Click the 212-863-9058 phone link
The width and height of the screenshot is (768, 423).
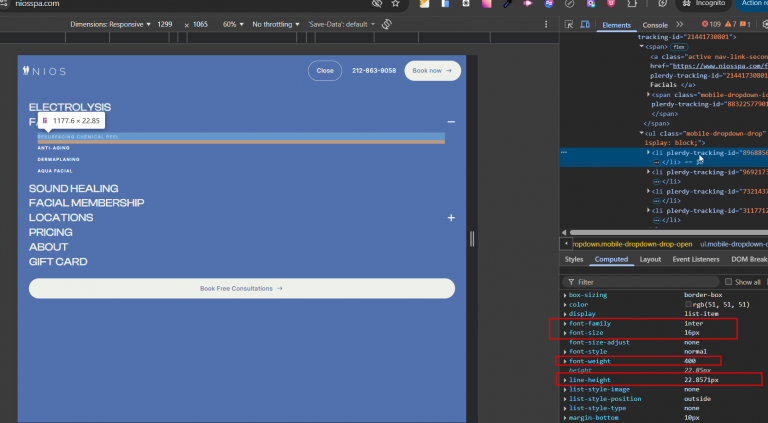tap(374, 70)
